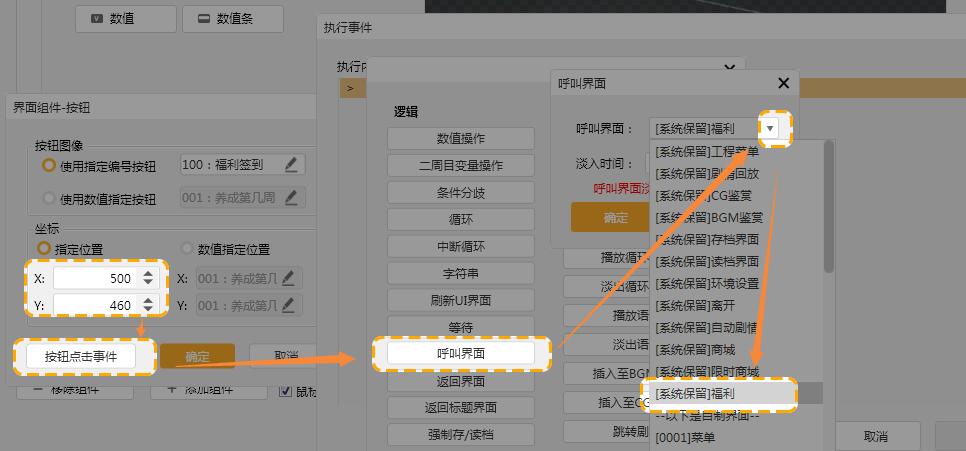Open the 呼叫界面 dropdown arrow
Image resolution: width=966 pixels, height=451 pixels.
[770, 128]
